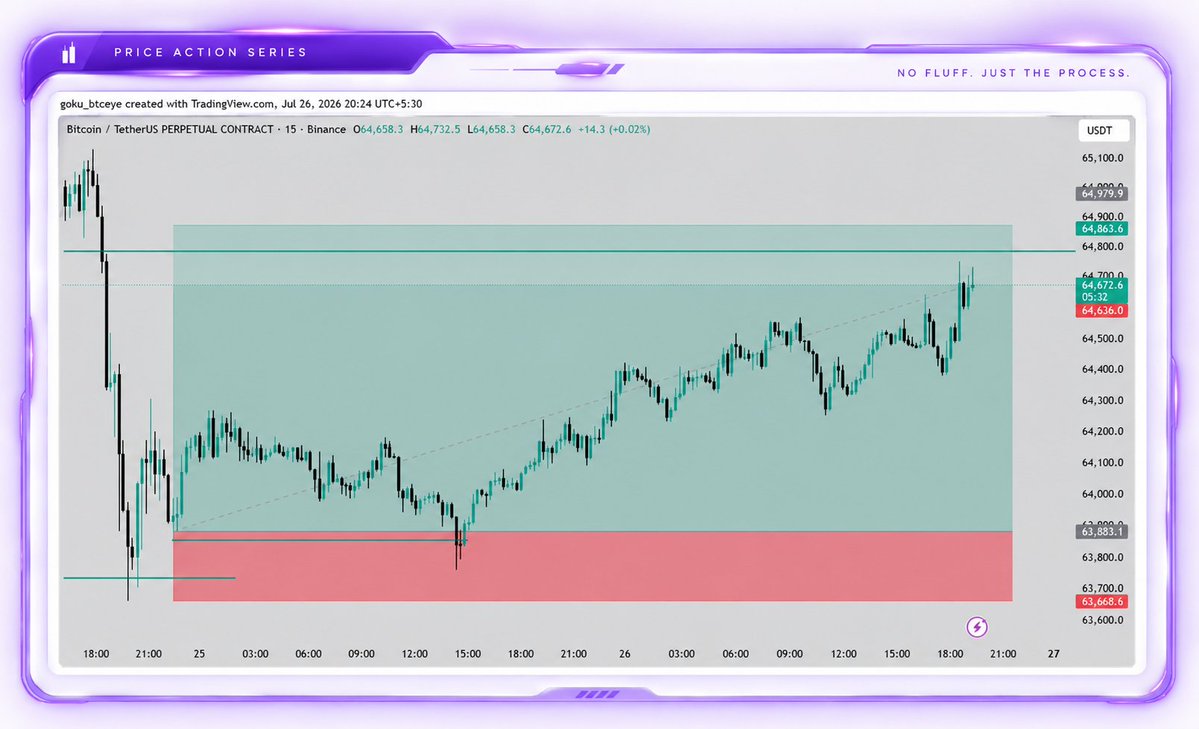Image resolution: width=1199 pixels, height=729 pixels.
Task: Click date label 26 on time axis
Action: (x=625, y=654)
